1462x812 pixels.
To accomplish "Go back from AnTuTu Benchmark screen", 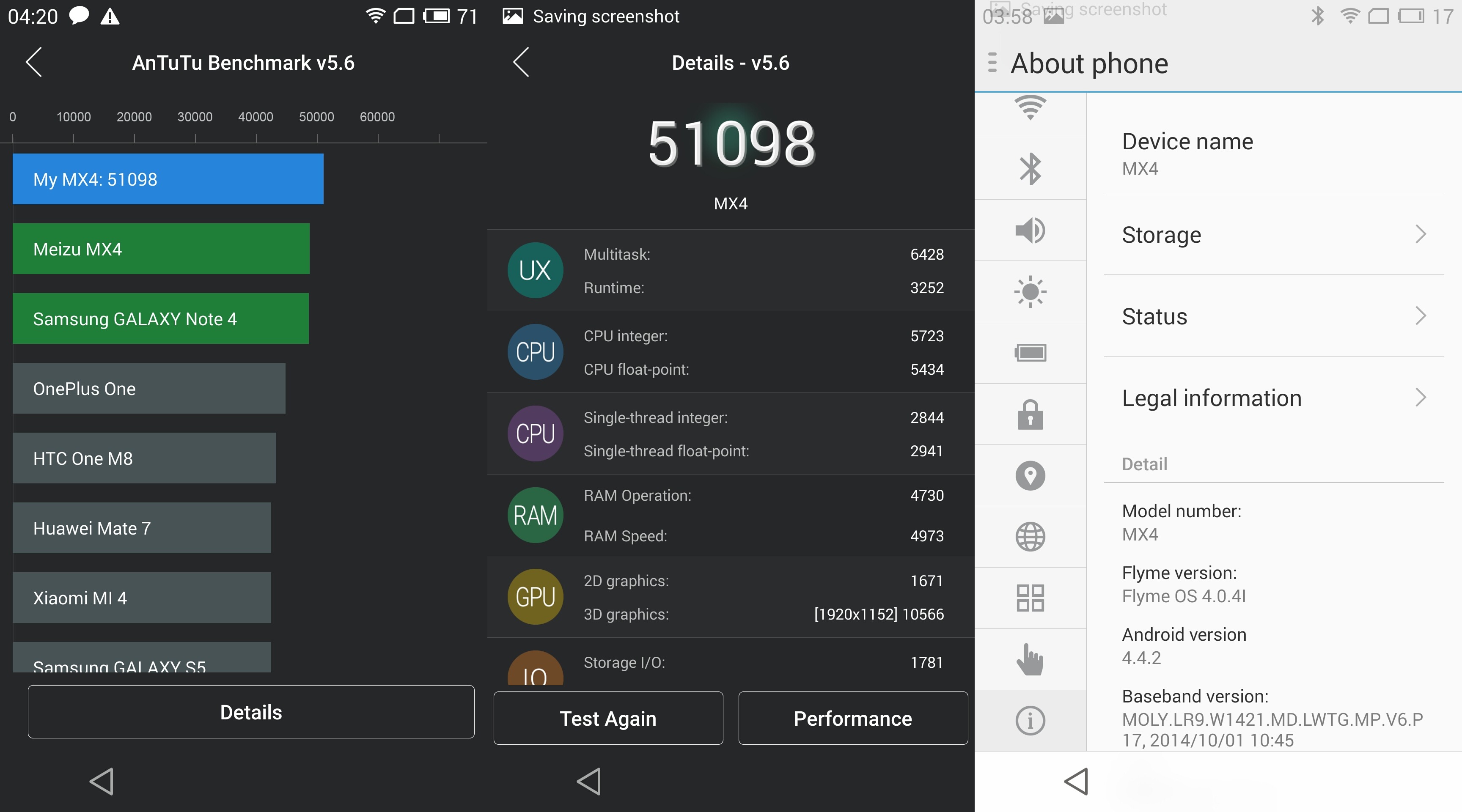I will (x=34, y=62).
